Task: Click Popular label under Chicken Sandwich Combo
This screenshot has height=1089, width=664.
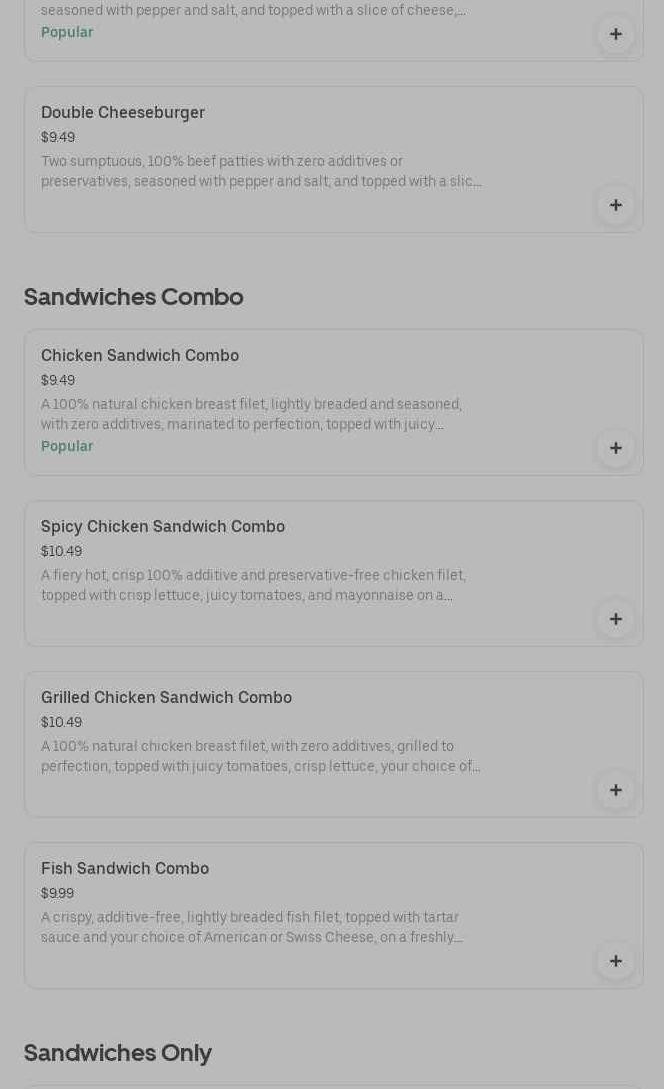Action: (67, 446)
